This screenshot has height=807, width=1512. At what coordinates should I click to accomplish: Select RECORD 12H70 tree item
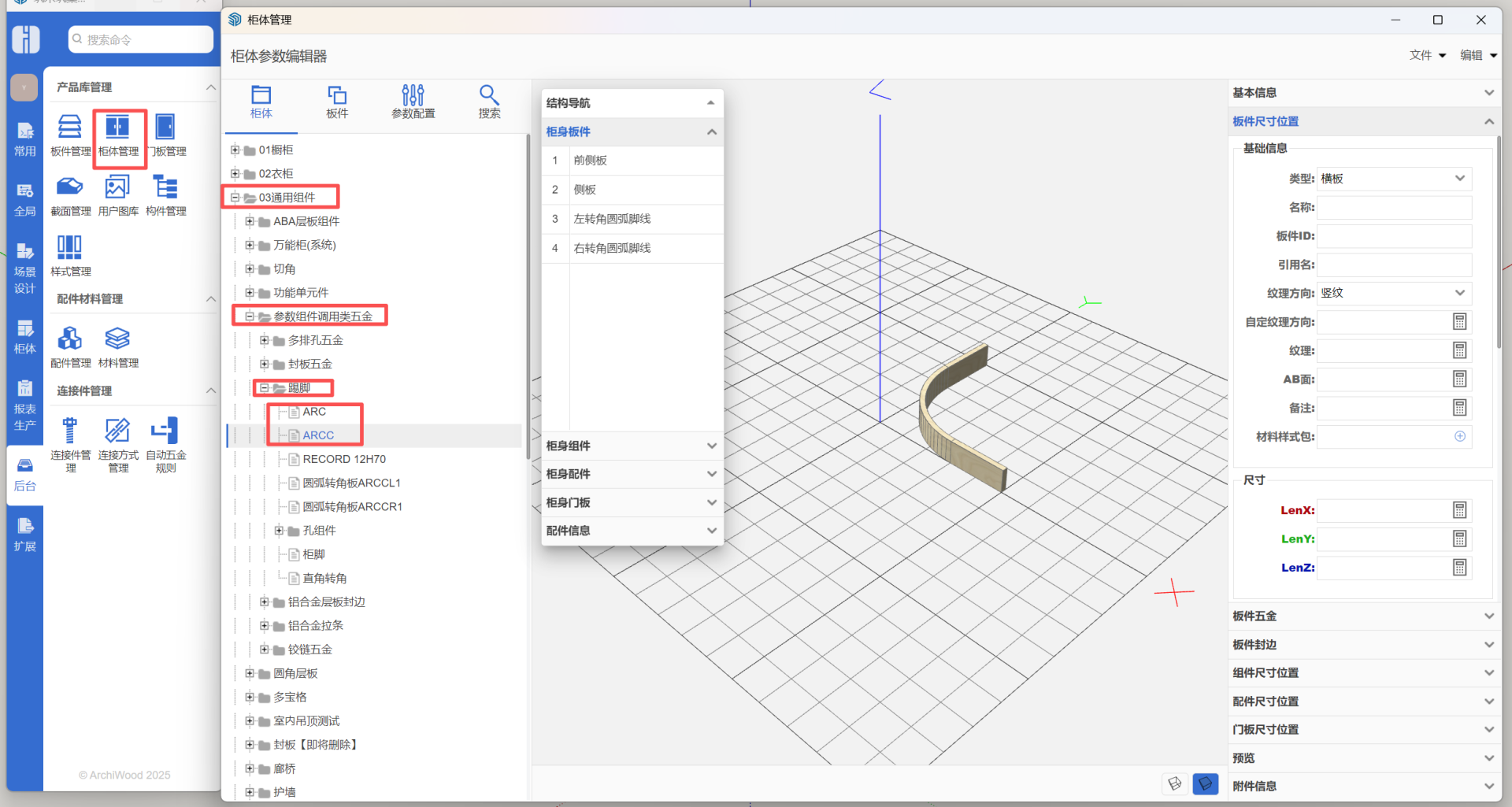(x=344, y=459)
